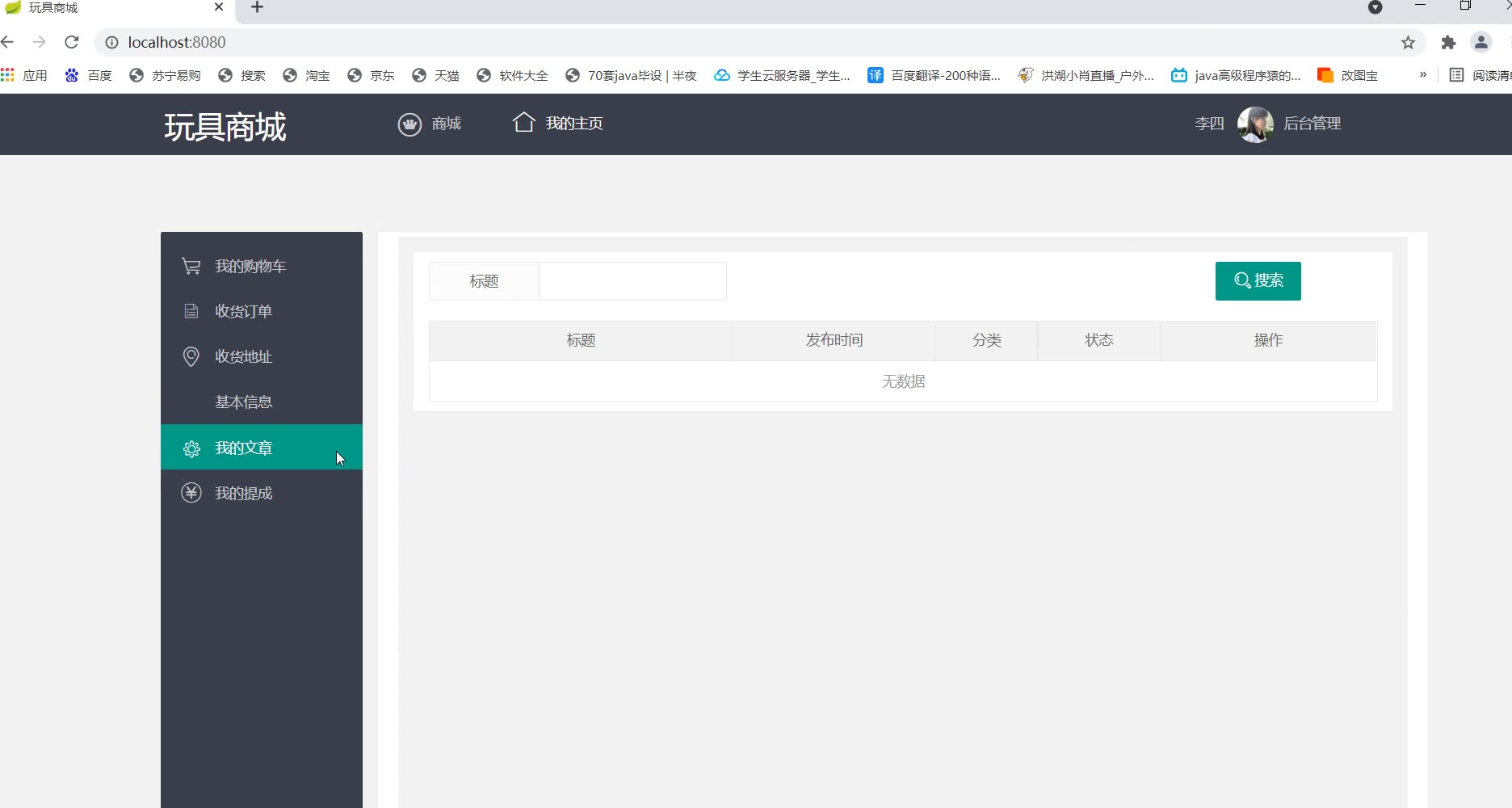Open the 70套java毕设 bookmark
The width and height of the screenshot is (1512, 808).
click(x=631, y=75)
